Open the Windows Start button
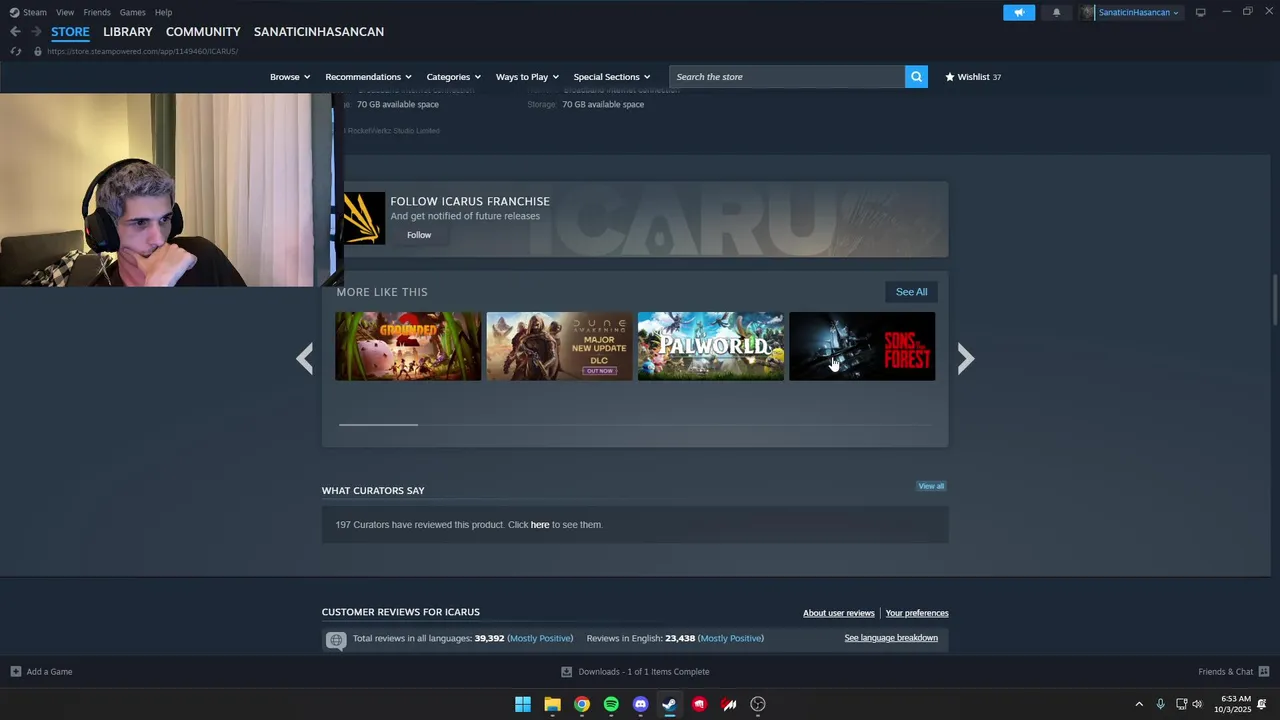Viewport: 1280px width, 720px height. click(x=523, y=704)
